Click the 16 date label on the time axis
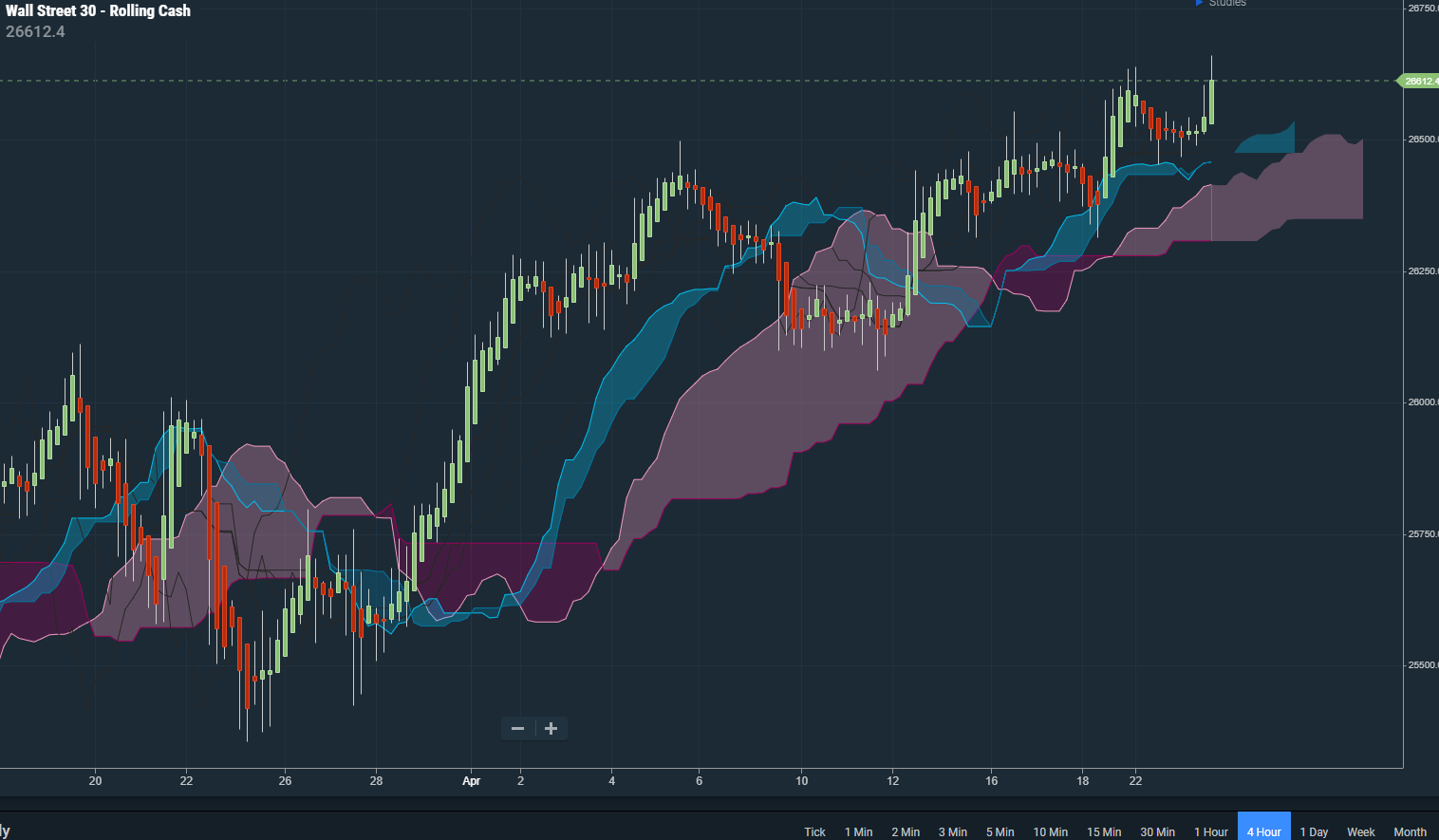This screenshot has width=1439, height=840. click(992, 781)
